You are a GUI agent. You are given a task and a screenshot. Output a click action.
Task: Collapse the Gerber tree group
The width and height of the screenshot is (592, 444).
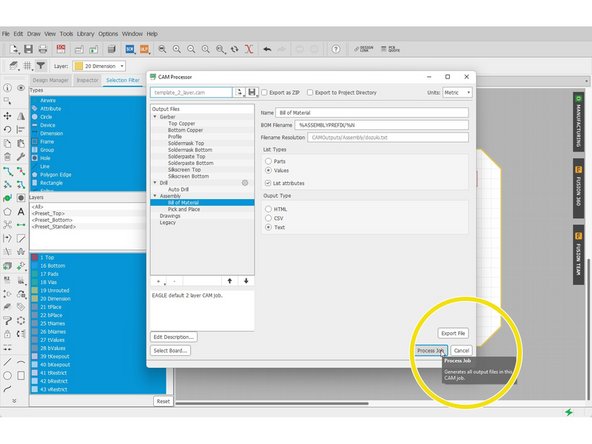coord(155,117)
